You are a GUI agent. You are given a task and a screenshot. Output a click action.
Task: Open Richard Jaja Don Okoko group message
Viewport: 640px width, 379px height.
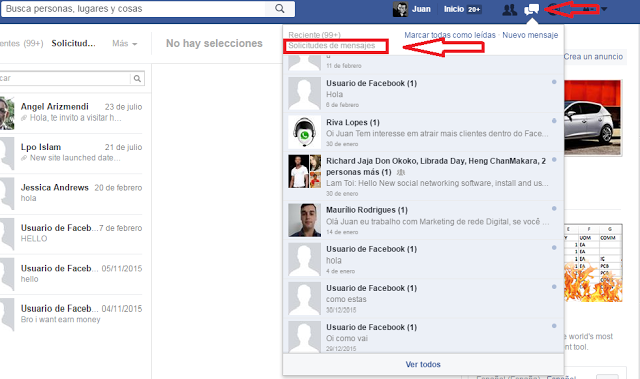[x=423, y=176]
